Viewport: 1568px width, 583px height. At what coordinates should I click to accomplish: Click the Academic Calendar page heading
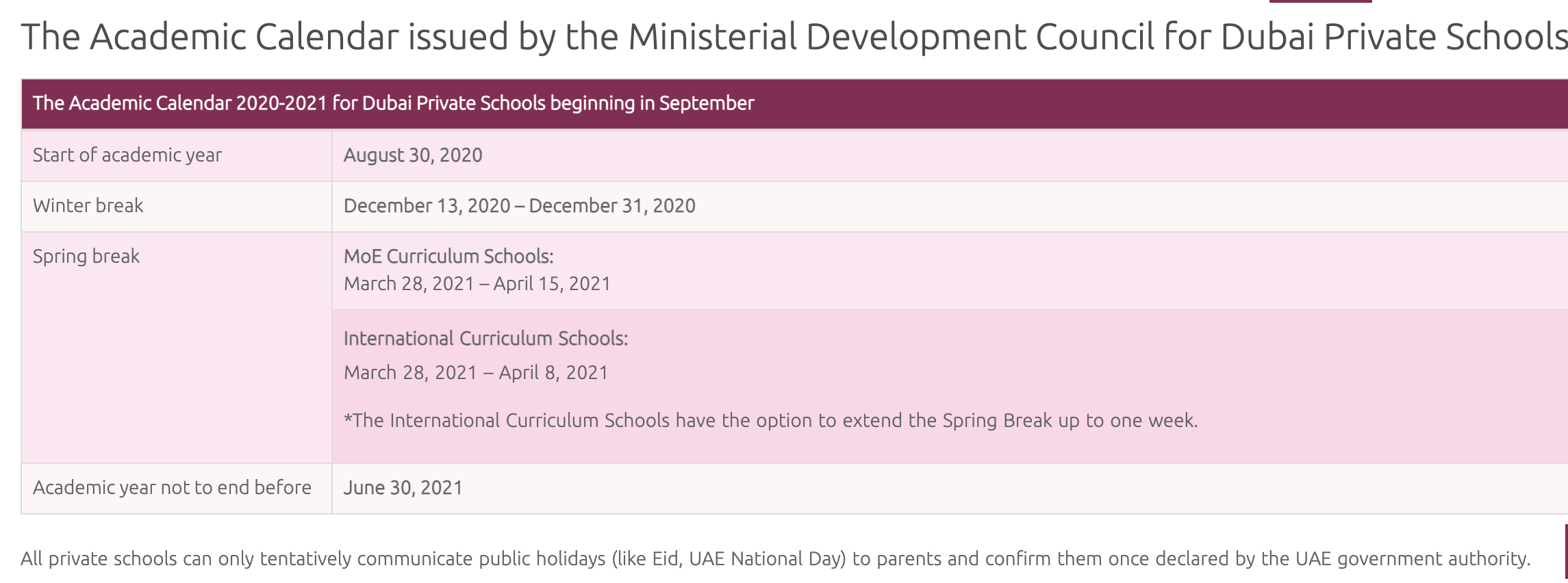pos(794,37)
